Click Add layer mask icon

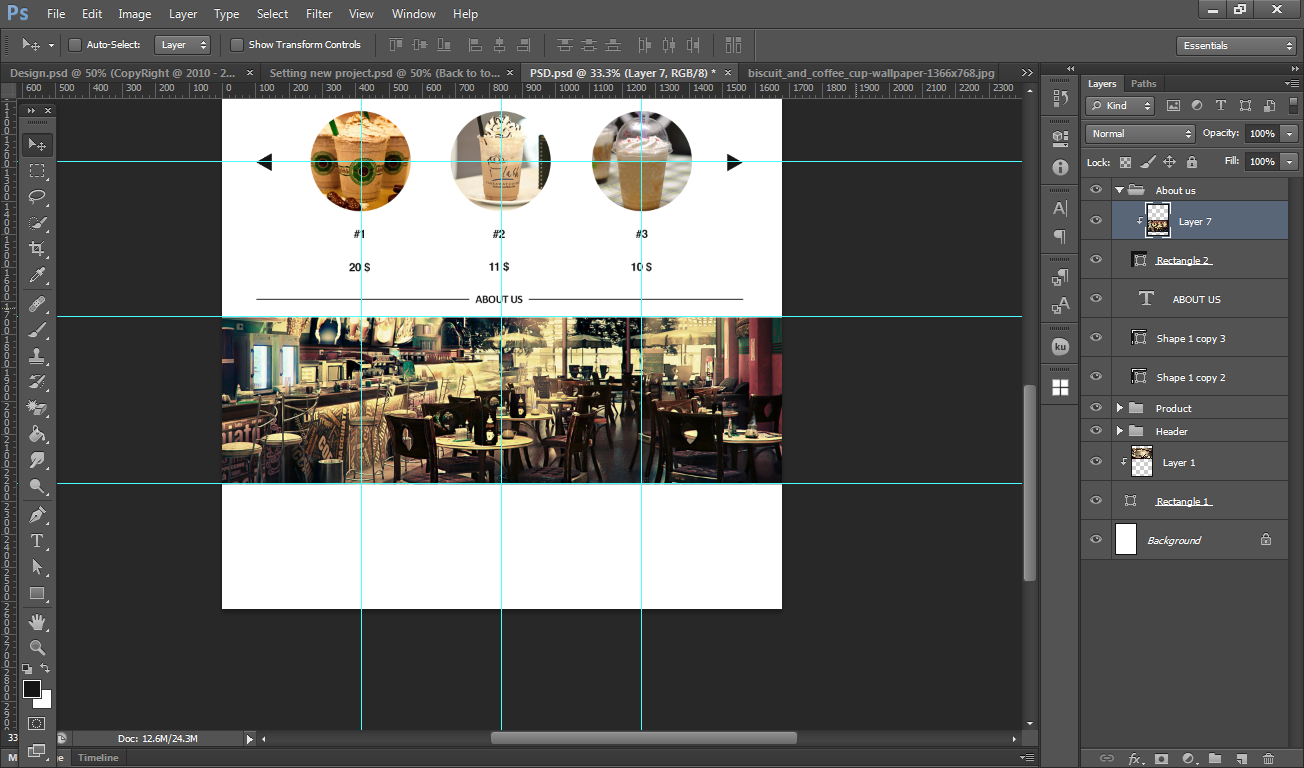(1161, 759)
